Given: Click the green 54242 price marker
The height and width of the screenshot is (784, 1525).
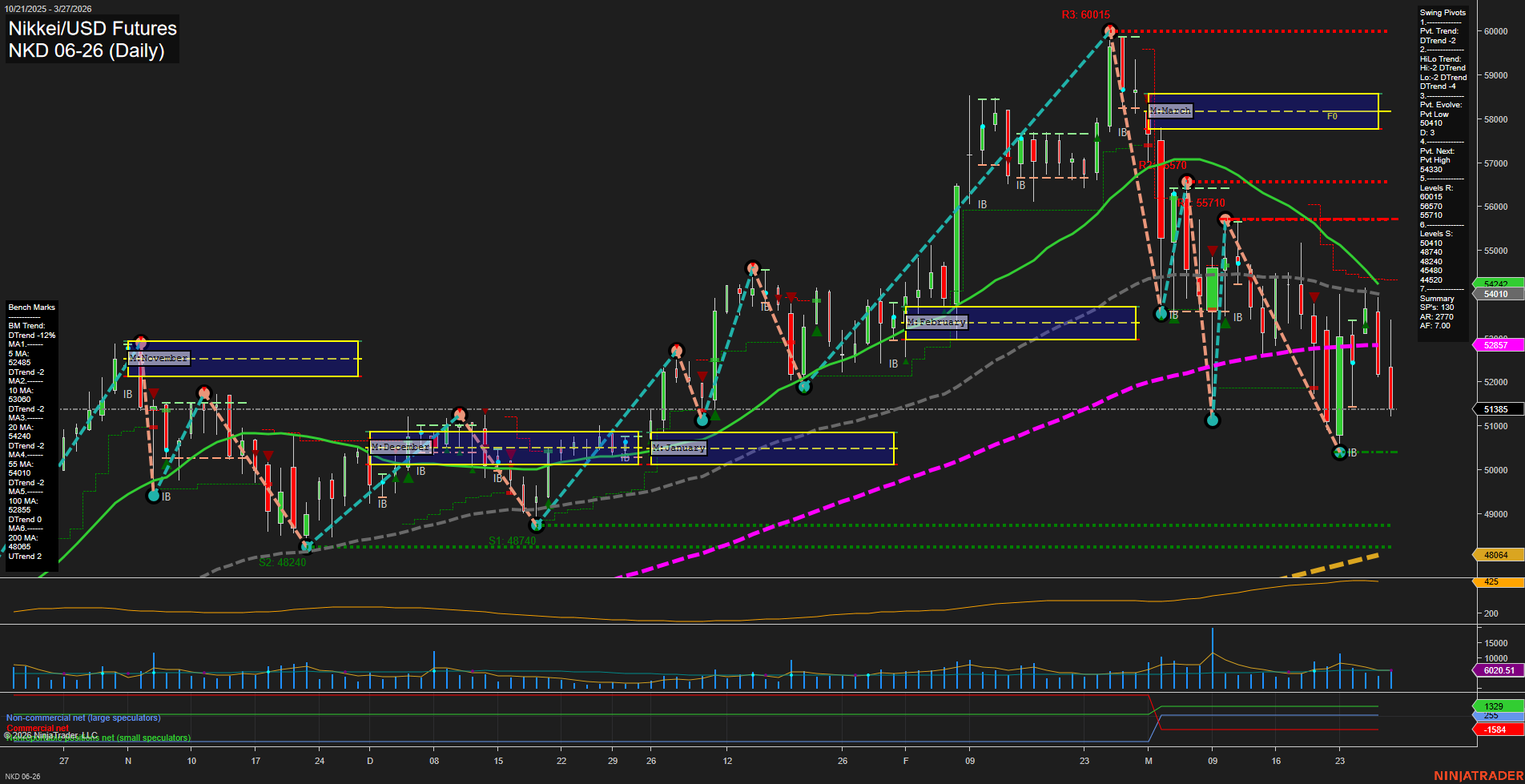Looking at the screenshot, I should (x=1495, y=284).
